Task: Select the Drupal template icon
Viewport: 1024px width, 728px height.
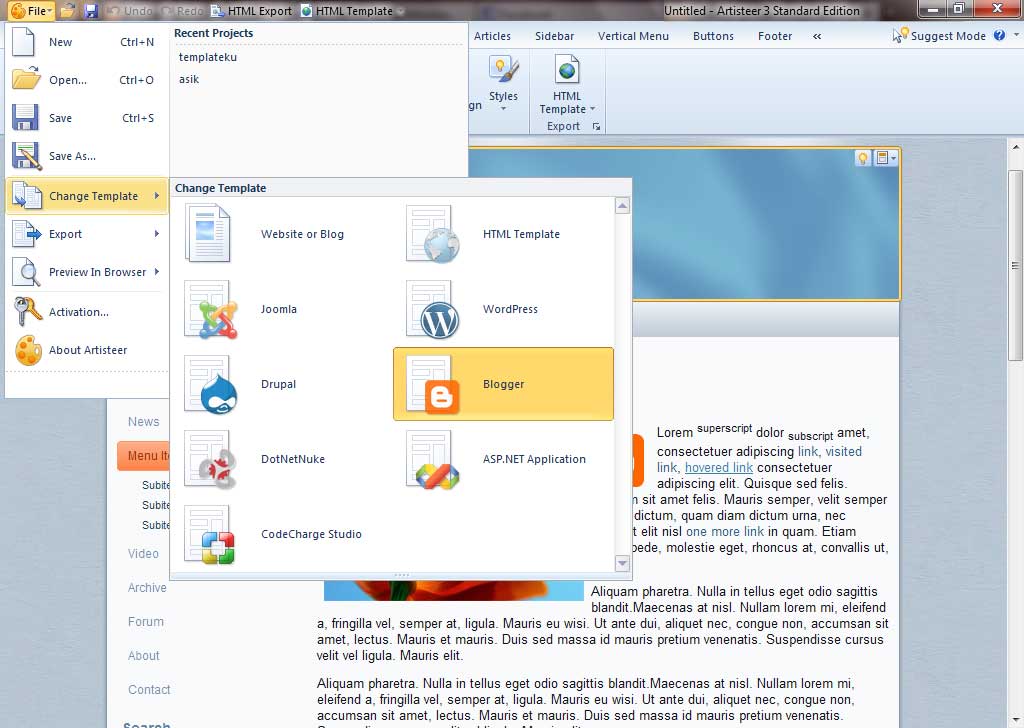Action: tap(211, 384)
